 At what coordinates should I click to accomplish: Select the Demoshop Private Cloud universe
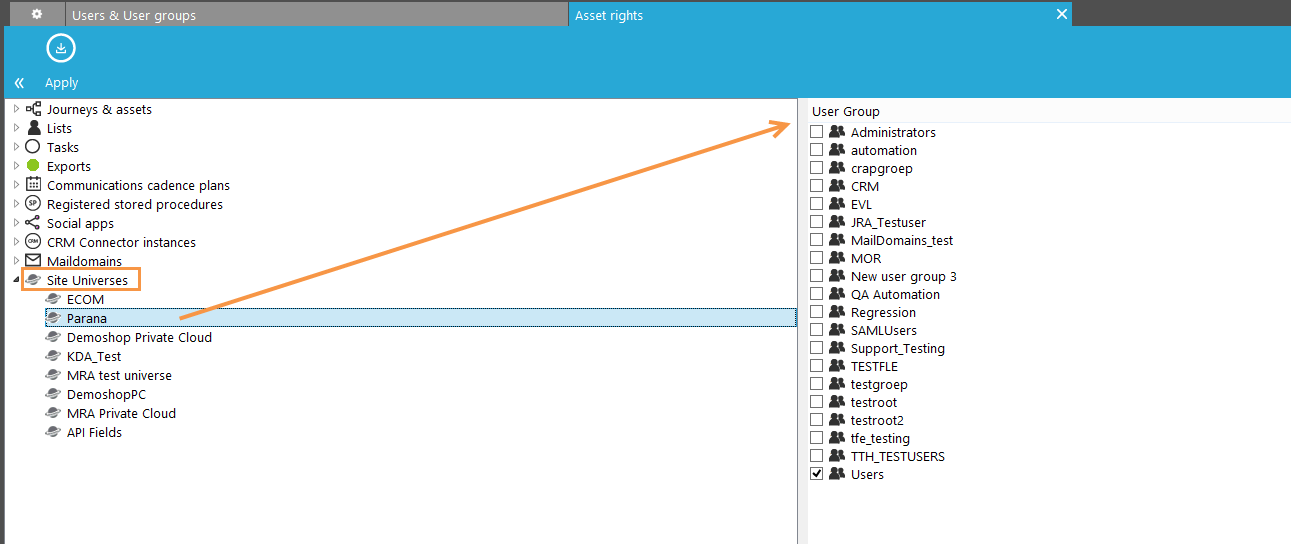coord(139,337)
